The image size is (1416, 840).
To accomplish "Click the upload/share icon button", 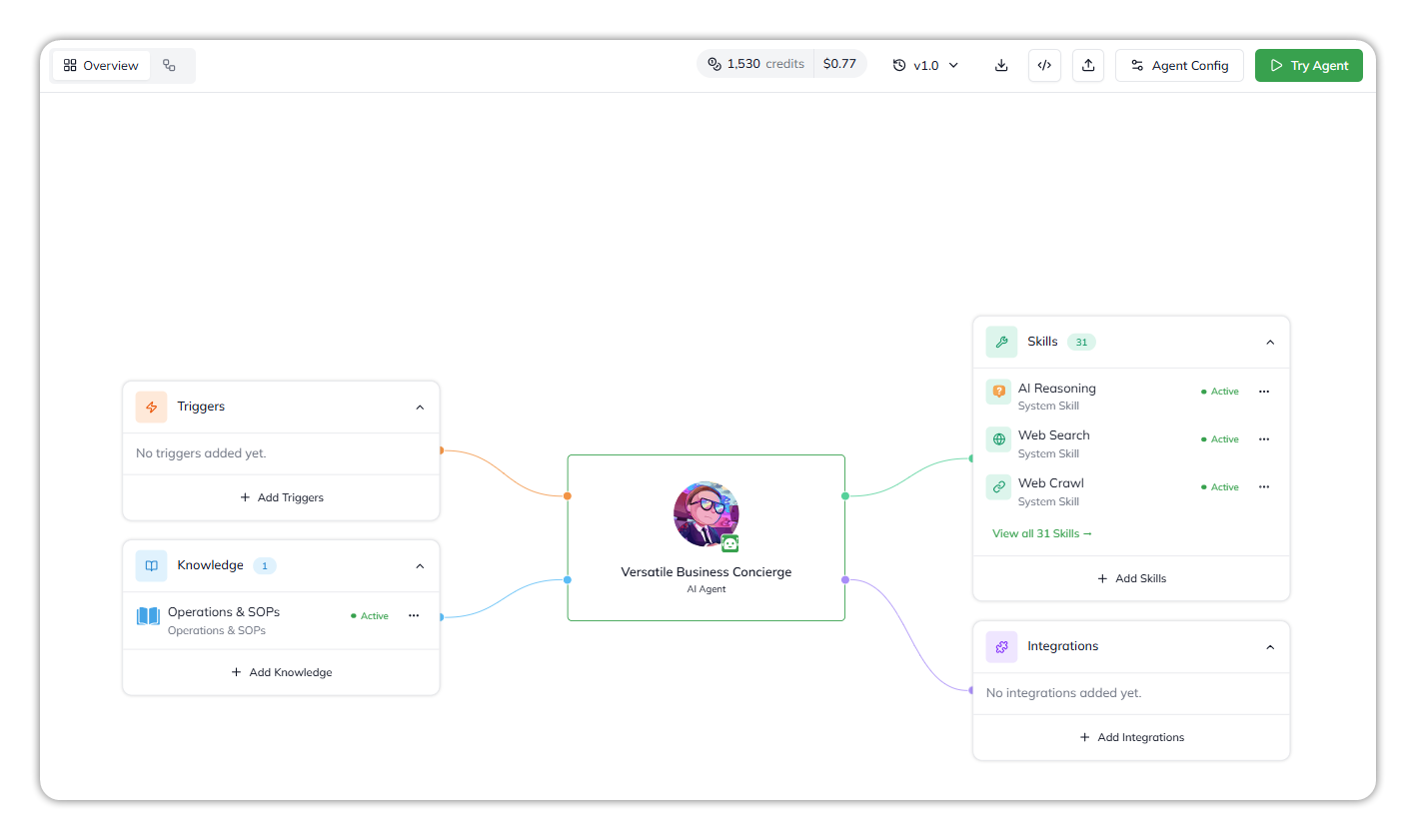I will coord(1088,66).
